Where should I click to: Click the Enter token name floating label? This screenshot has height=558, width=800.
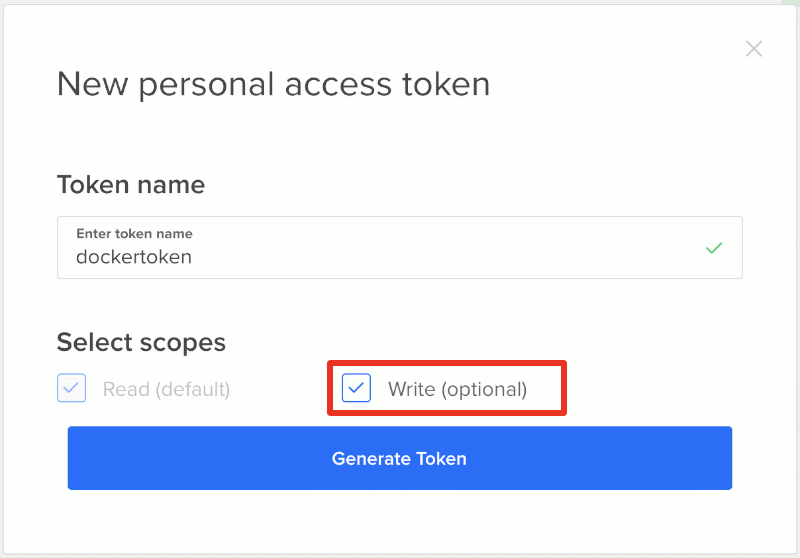134,233
